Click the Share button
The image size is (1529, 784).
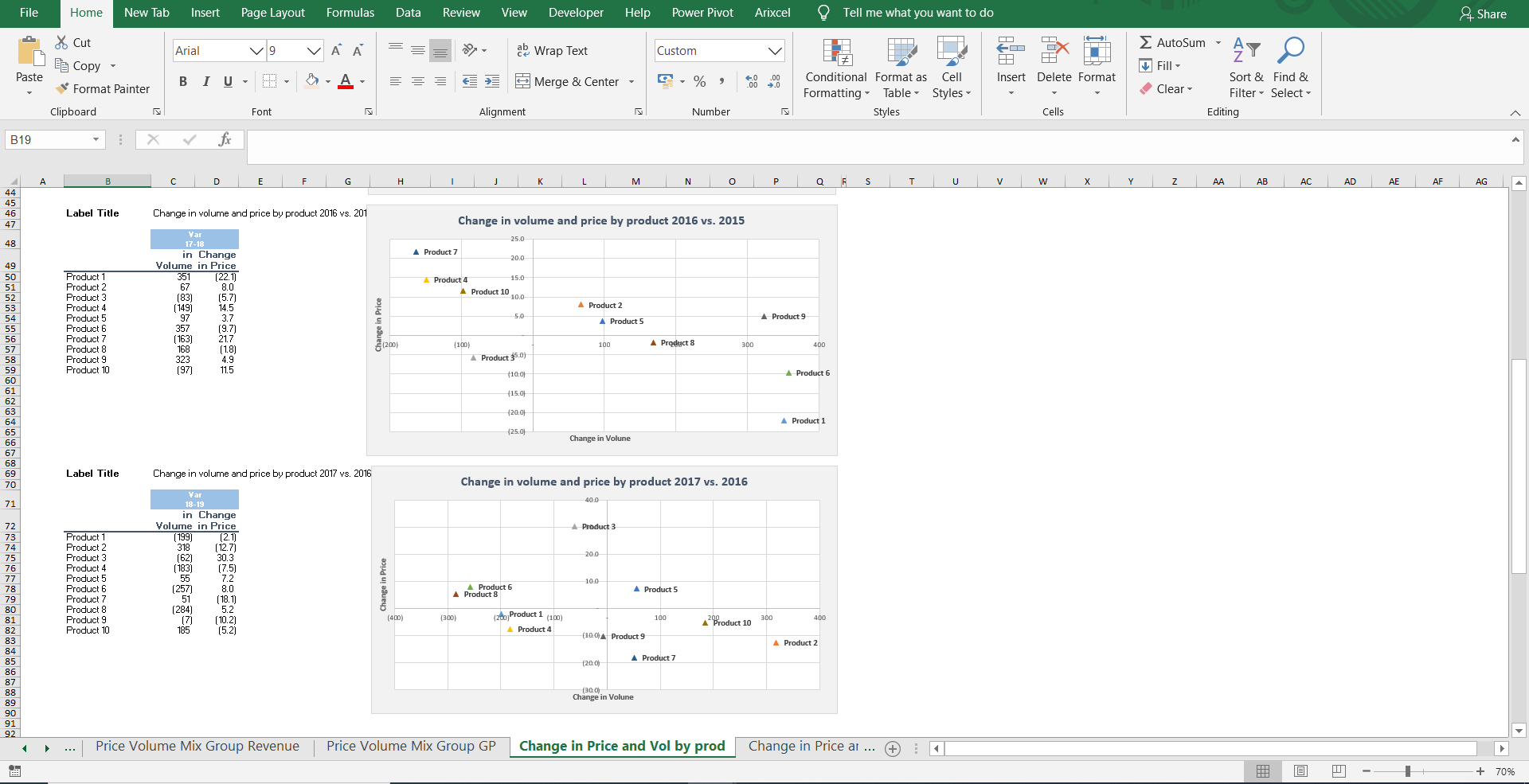click(x=1483, y=14)
